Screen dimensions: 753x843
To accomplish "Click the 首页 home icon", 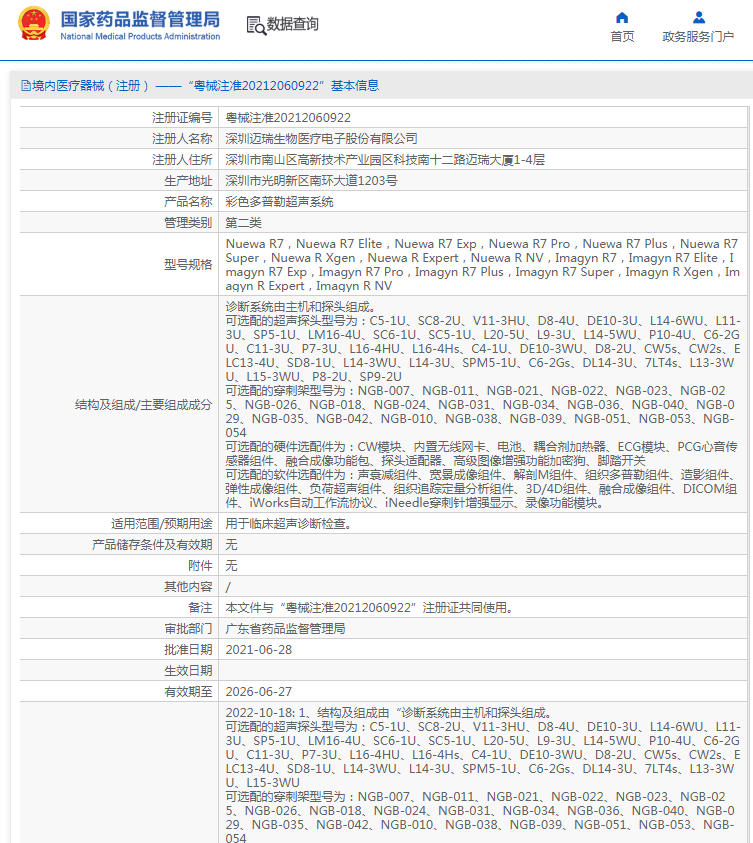I will [x=622, y=17].
